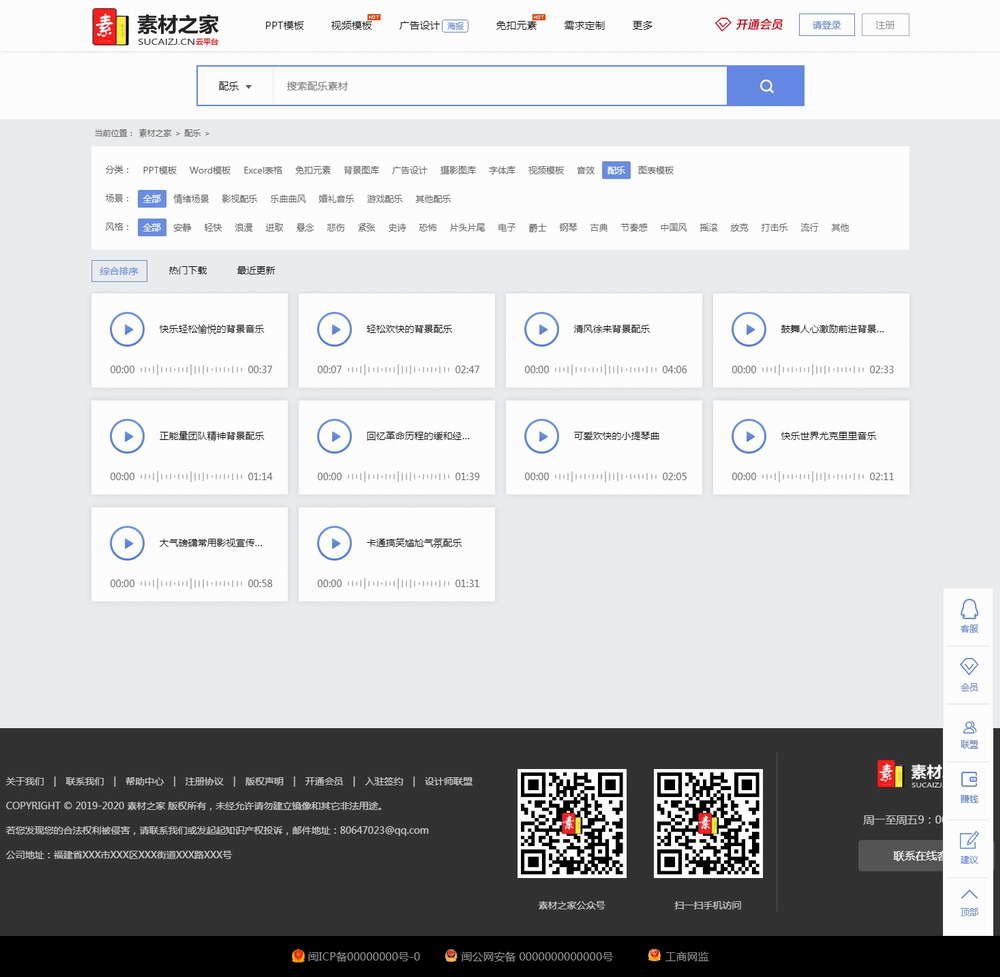Image resolution: width=1000 pixels, height=977 pixels.
Task: Open PPT模板 in top navigation
Action: [x=284, y=26]
